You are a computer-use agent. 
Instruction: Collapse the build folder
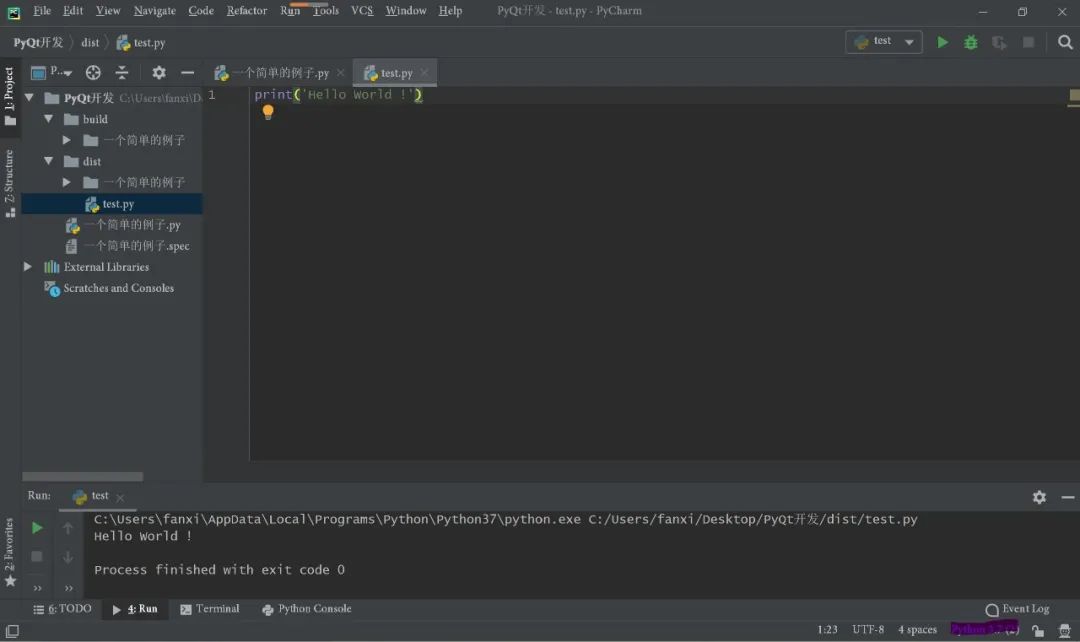48,119
